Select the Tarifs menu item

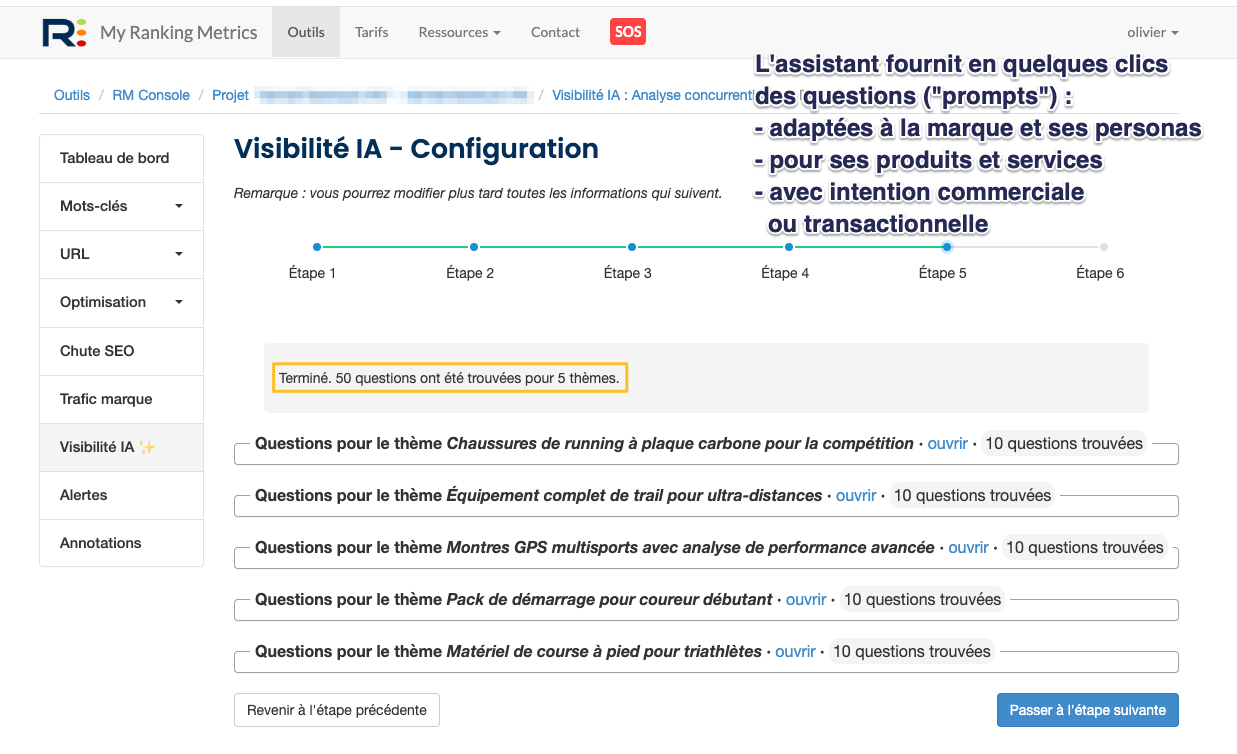pyautogui.click(x=371, y=31)
